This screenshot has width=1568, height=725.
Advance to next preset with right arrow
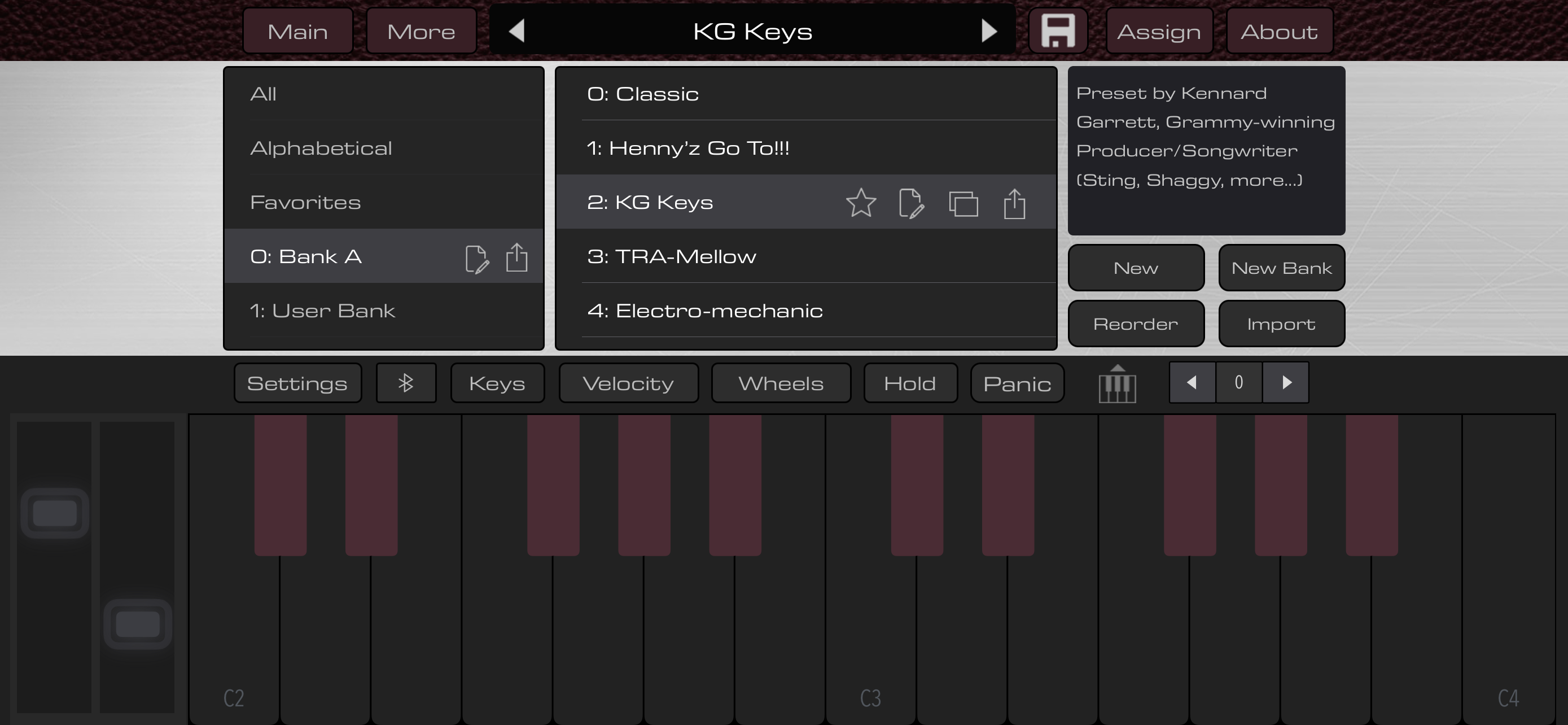click(989, 30)
